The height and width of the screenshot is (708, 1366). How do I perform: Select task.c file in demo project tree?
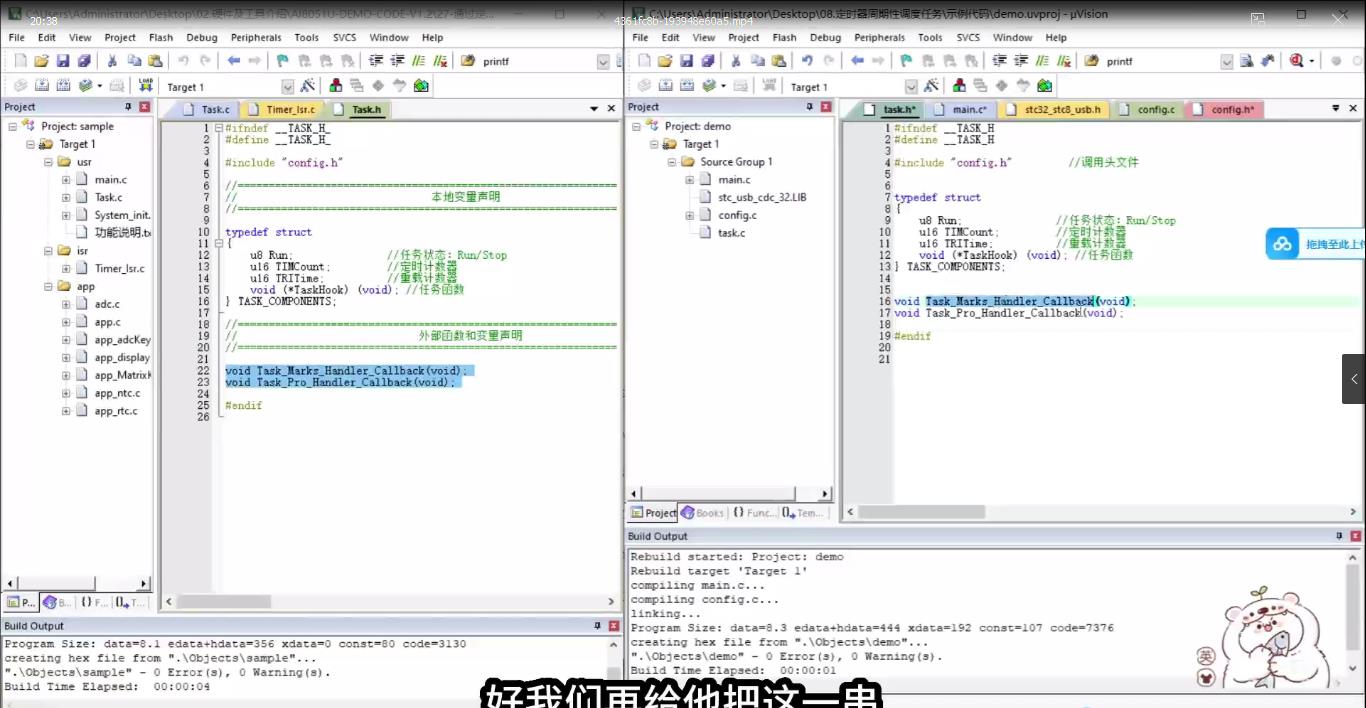731,233
